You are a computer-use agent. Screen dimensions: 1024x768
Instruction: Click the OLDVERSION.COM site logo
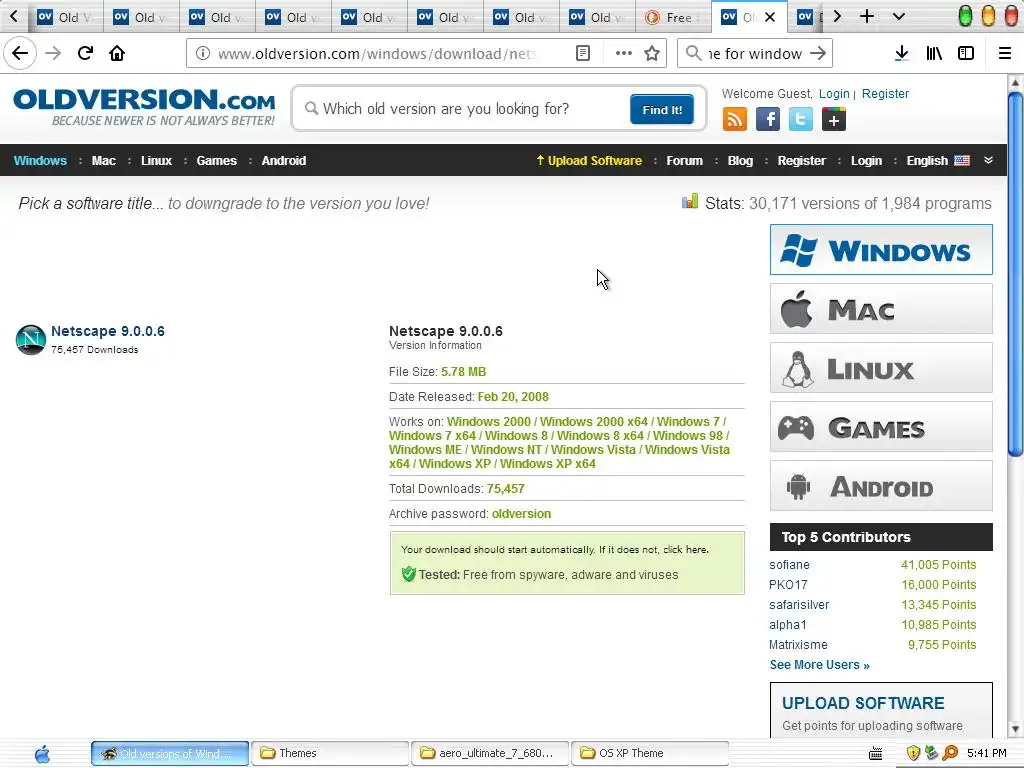(x=144, y=107)
